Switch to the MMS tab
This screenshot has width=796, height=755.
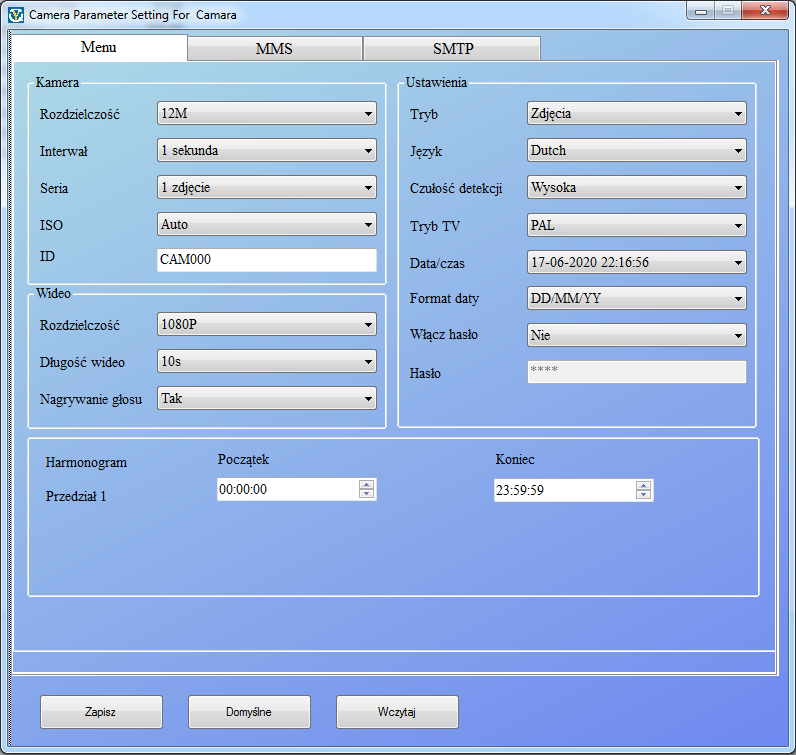(x=274, y=49)
